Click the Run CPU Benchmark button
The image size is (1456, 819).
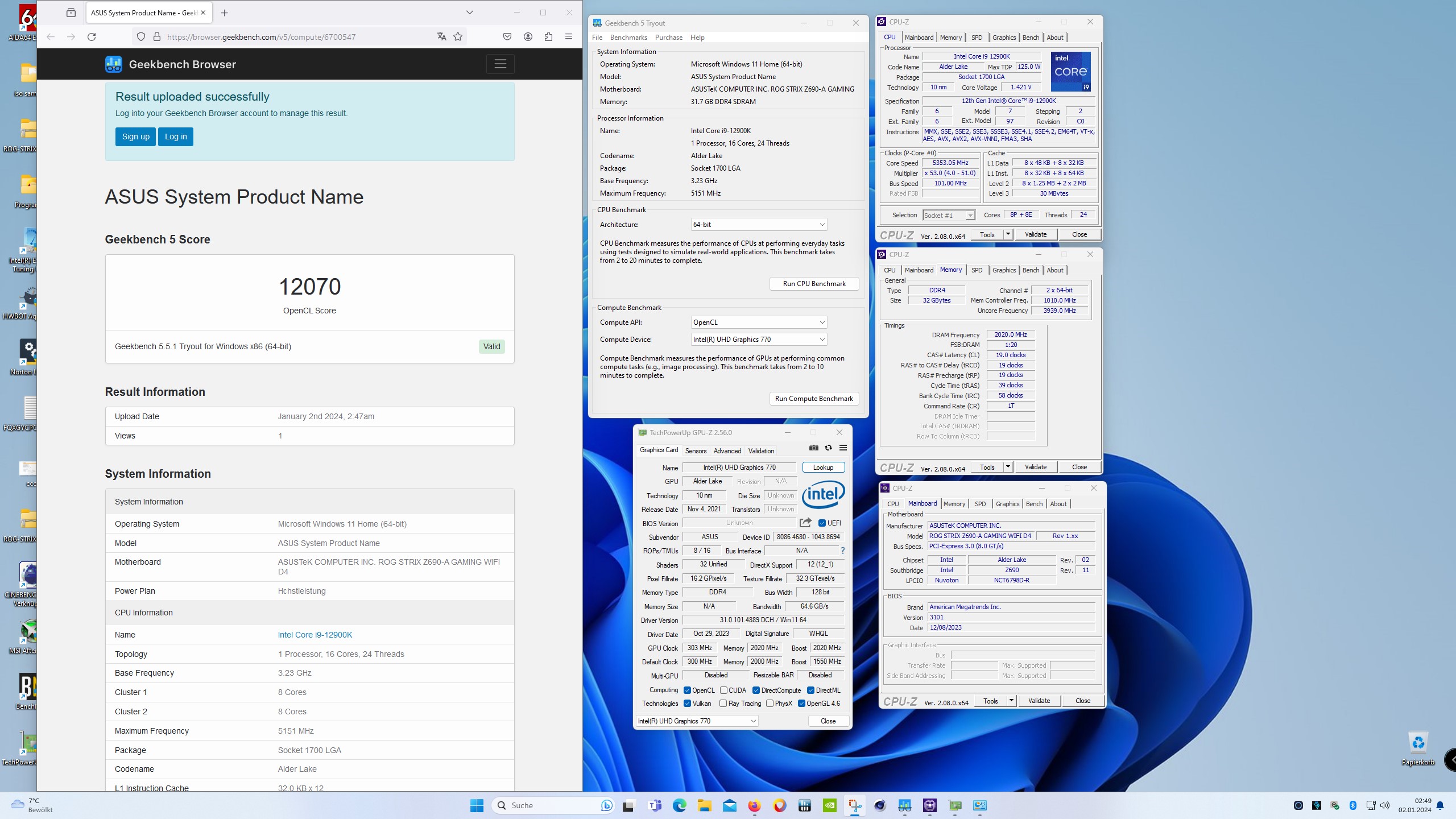click(x=814, y=283)
